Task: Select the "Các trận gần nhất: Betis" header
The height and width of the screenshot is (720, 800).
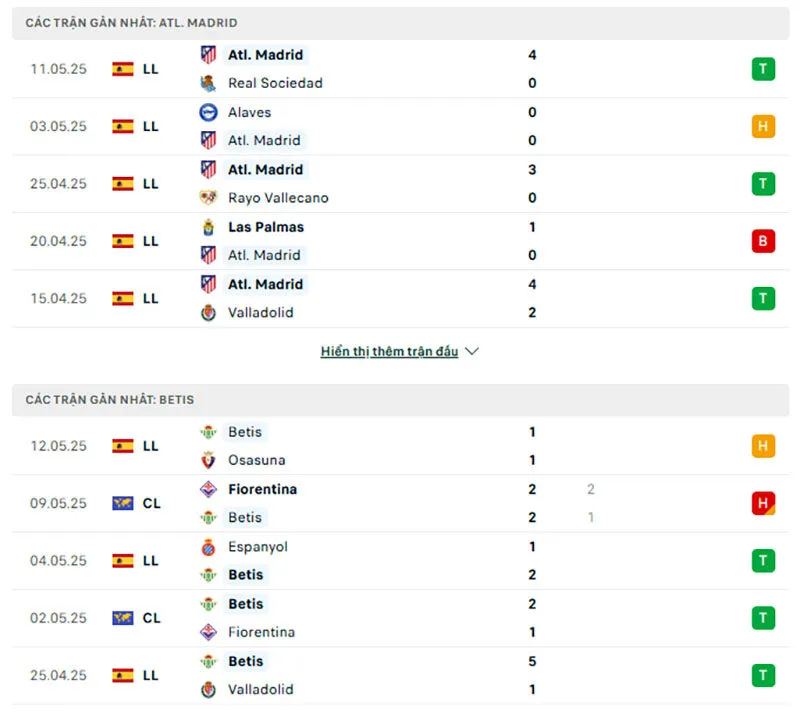Action: pos(110,399)
